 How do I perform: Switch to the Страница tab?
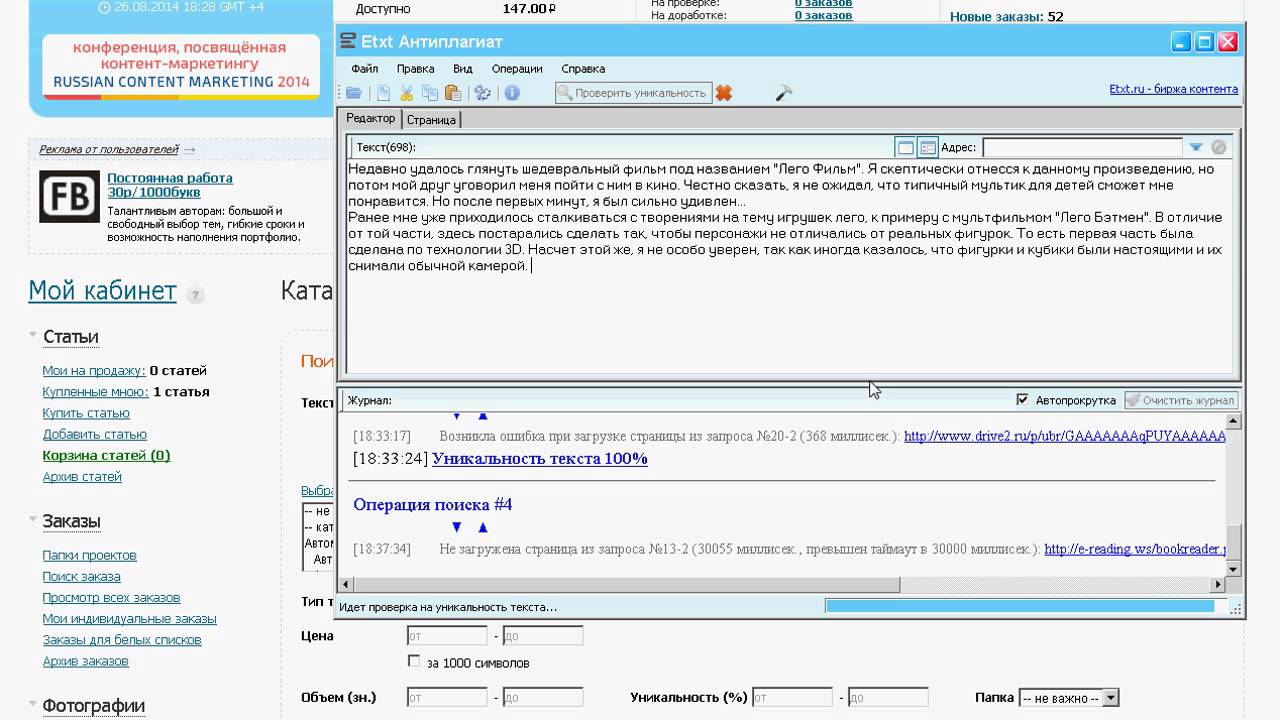(x=431, y=120)
